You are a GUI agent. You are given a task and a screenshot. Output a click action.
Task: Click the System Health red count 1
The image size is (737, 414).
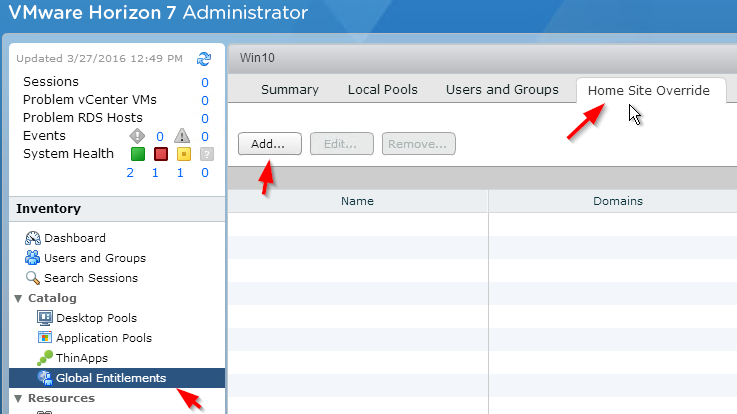coord(155,173)
